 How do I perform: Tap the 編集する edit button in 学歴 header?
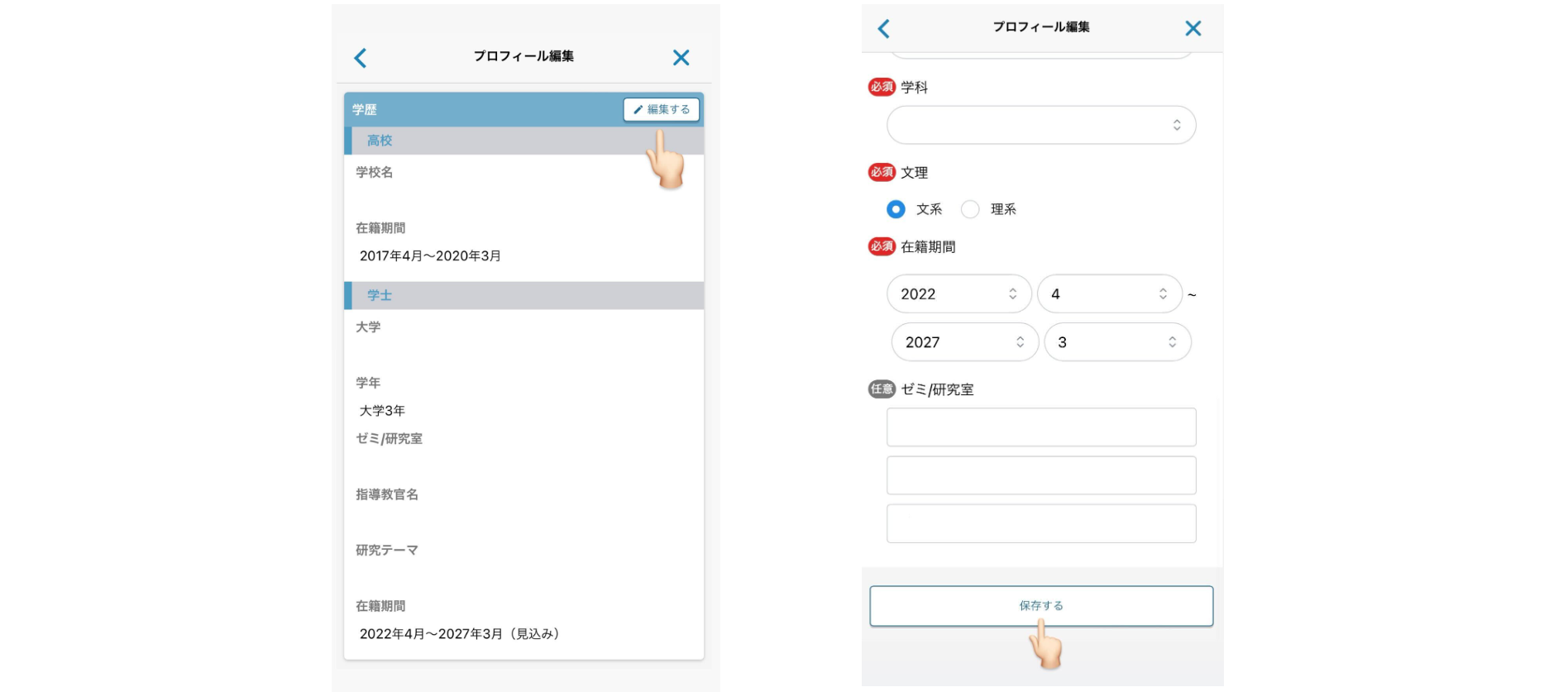(662, 109)
